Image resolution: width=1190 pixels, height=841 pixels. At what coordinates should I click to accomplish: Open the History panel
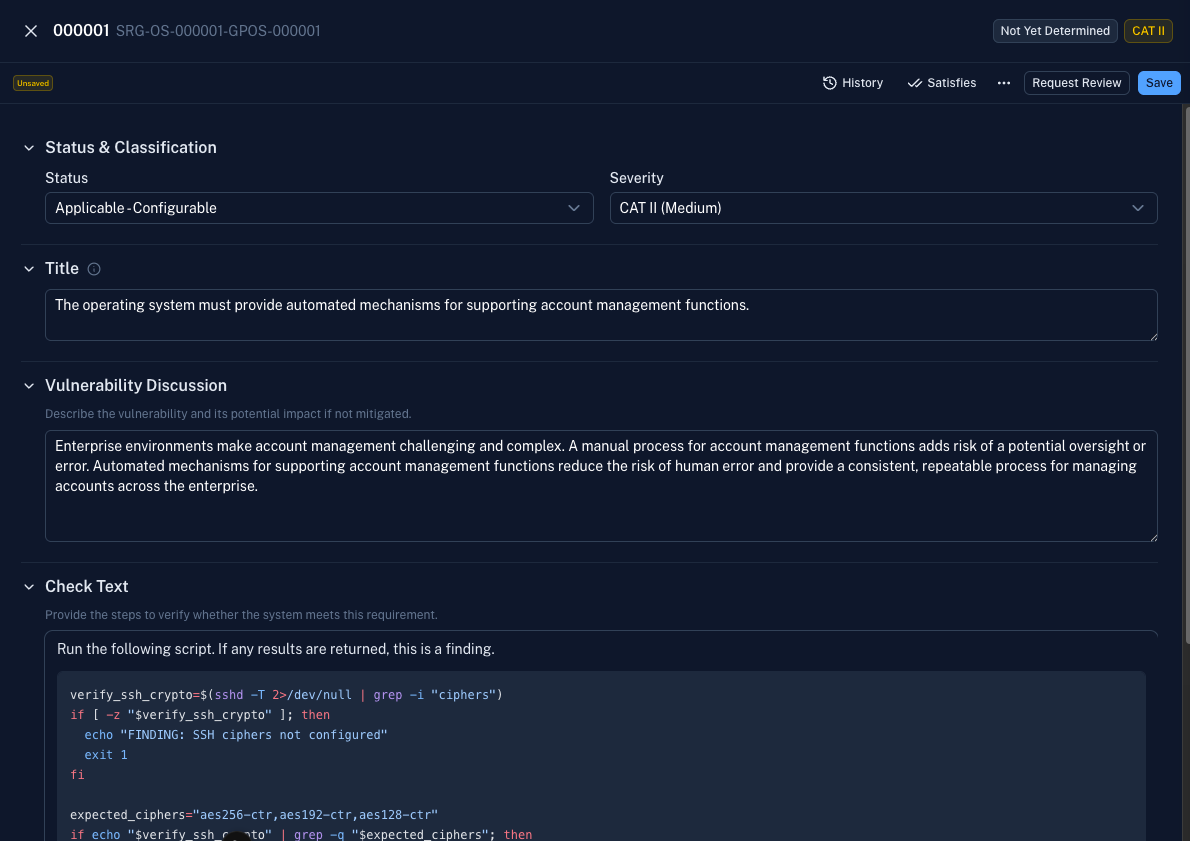click(853, 83)
